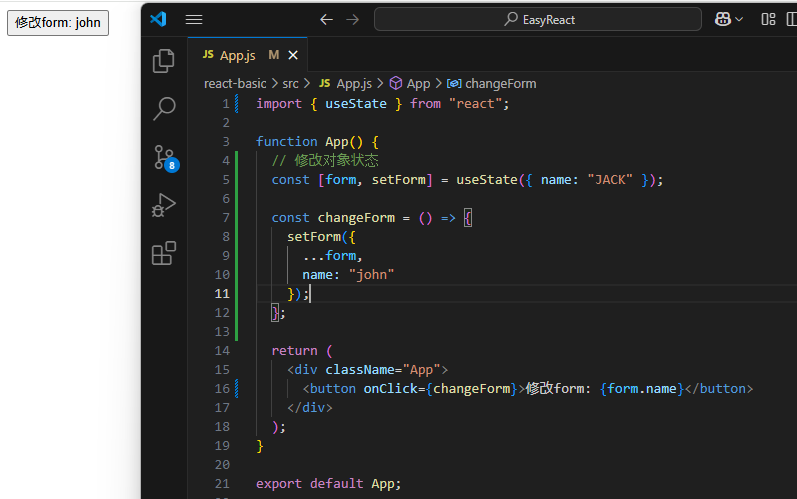The image size is (797, 499).
Task: Click the App symbol breadcrumb
Action: 418,84
